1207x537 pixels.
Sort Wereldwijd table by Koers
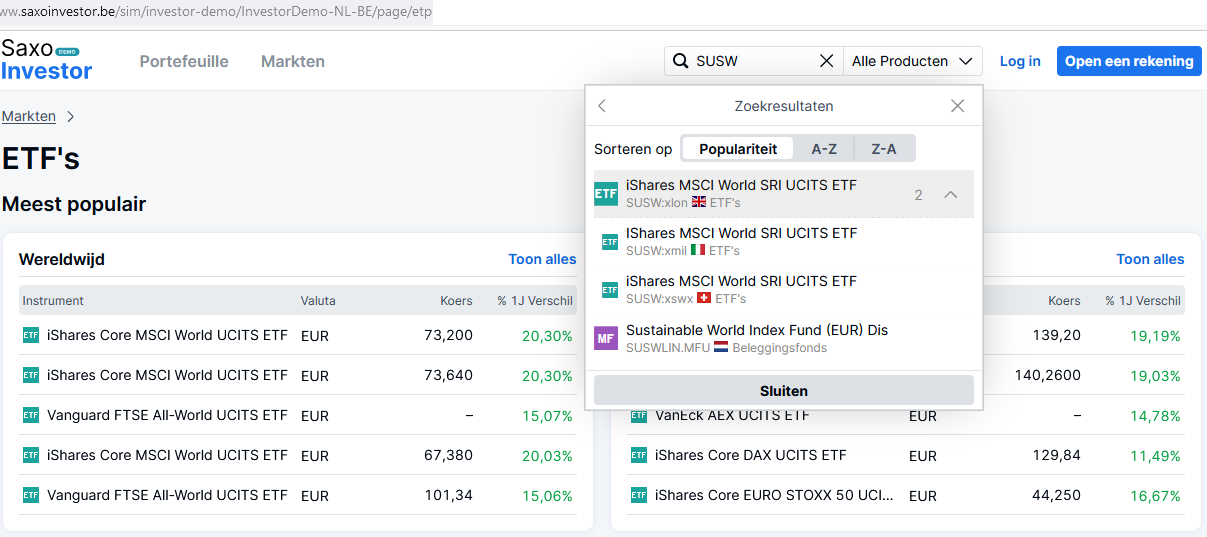click(x=457, y=300)
